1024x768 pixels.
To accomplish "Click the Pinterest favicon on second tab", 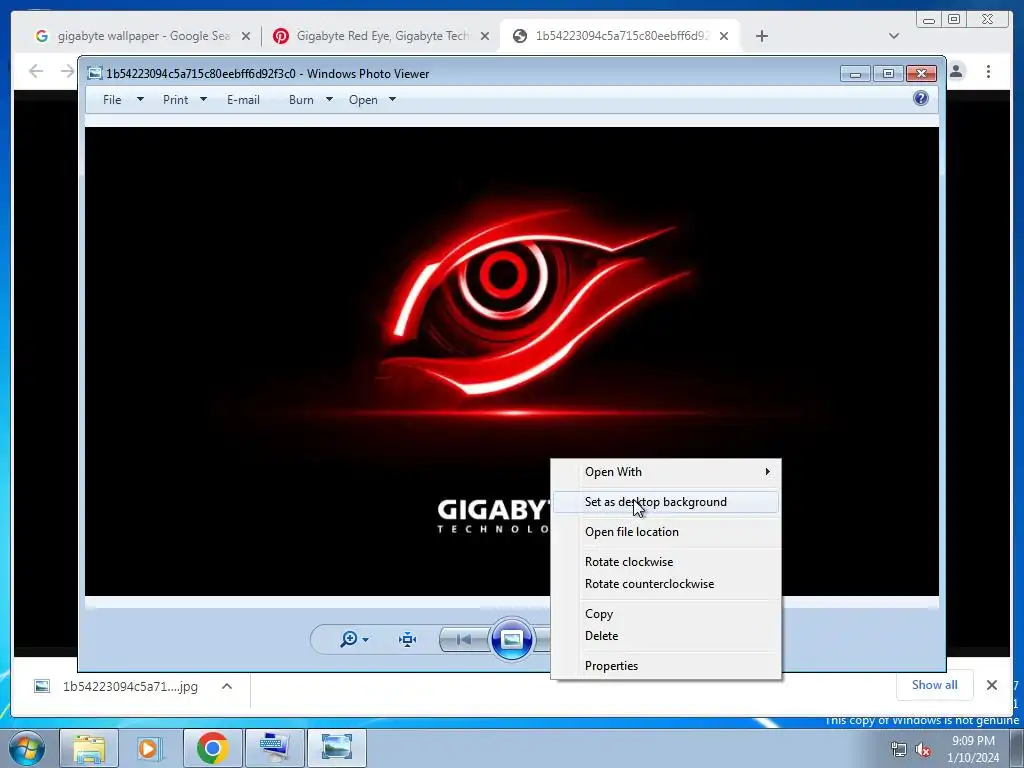I will 281,36.
